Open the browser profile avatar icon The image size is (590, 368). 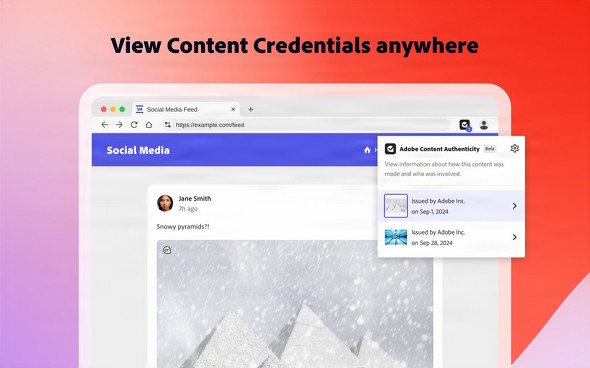[484, 125]
